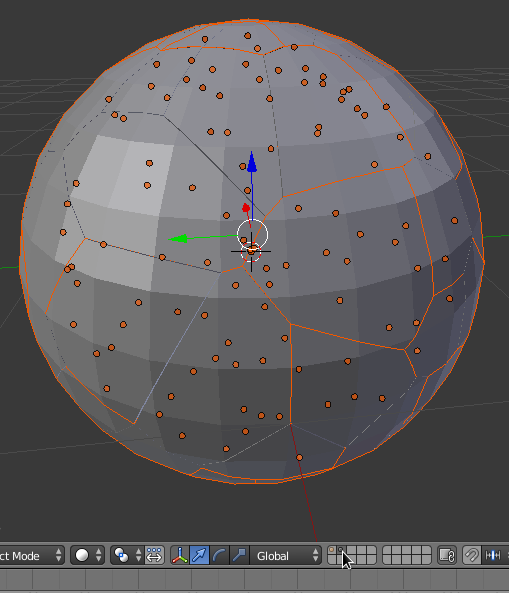
Task: Open the pivot point selector
Action: point(127,556)
